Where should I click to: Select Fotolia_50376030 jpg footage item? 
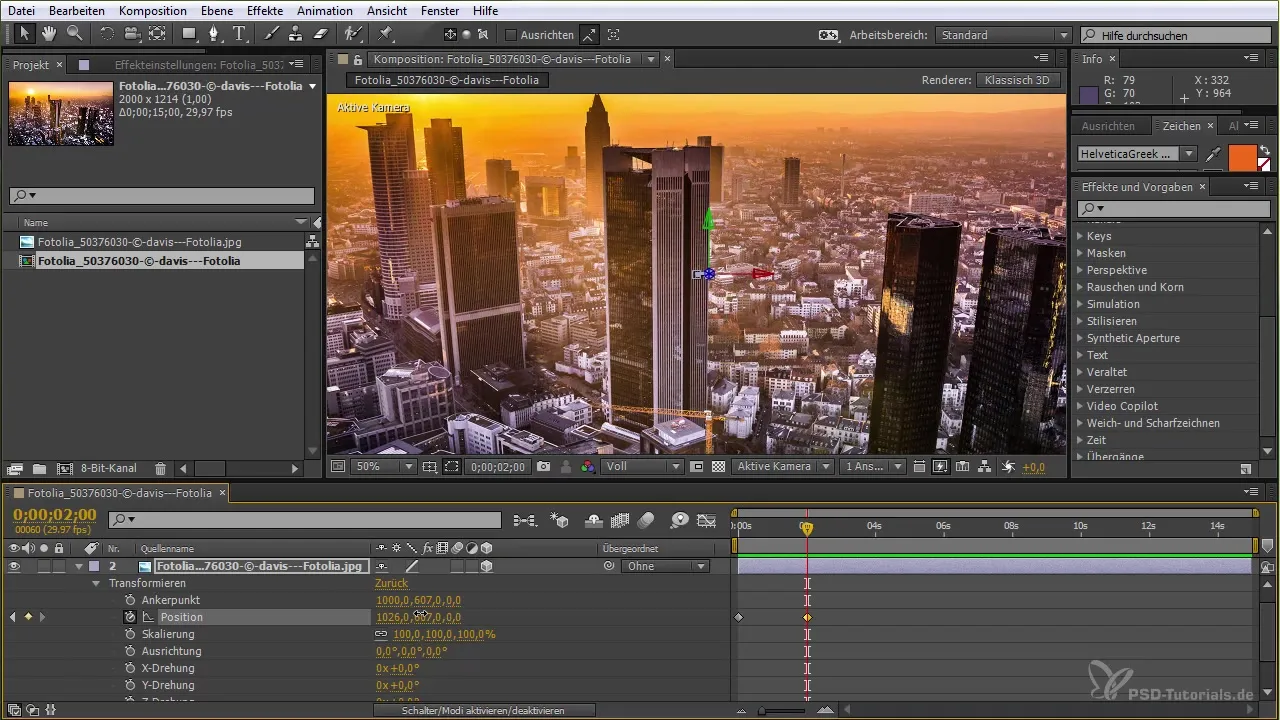point(139,242)
